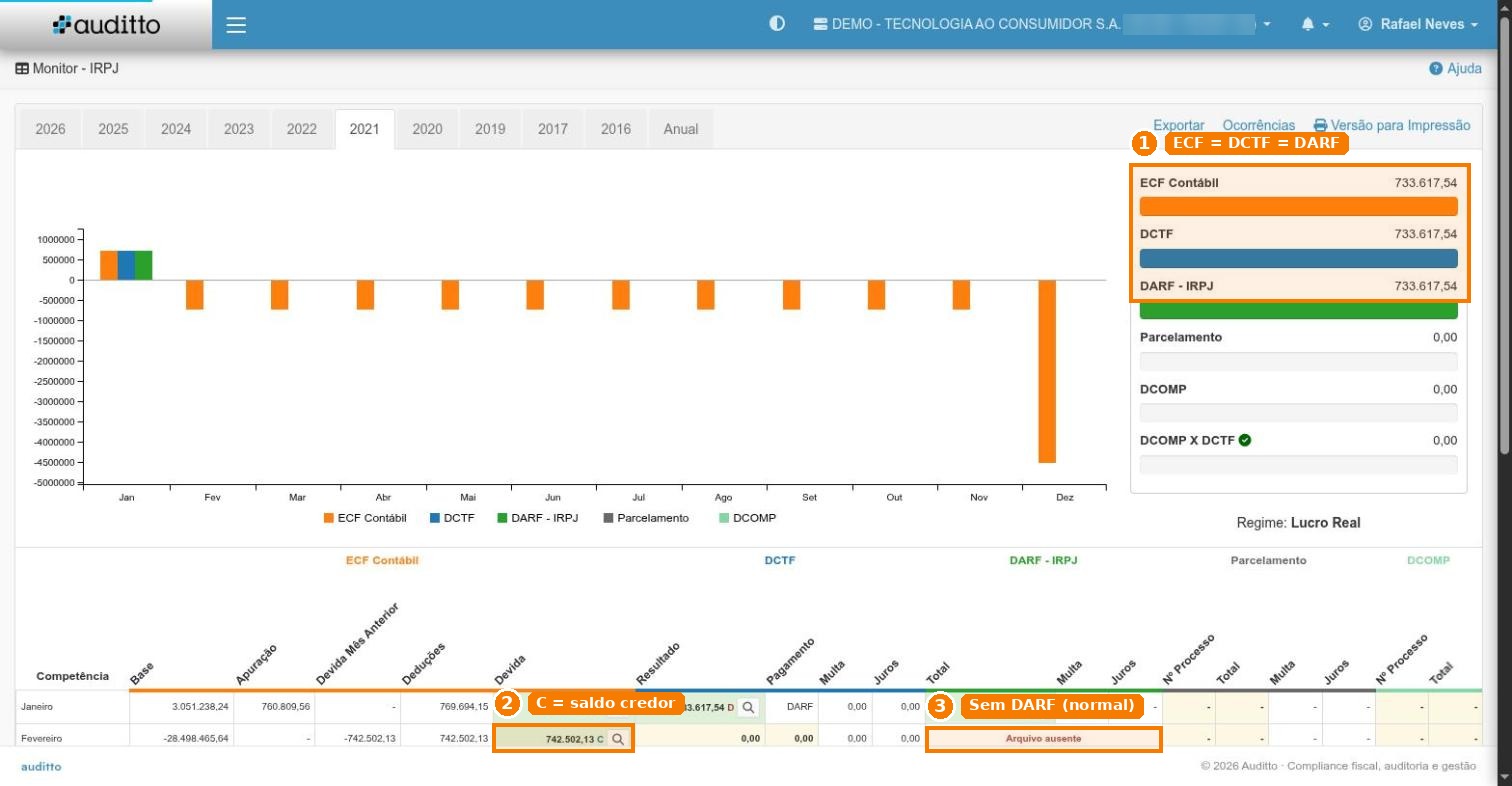Select the 2016 year tab
The width and height of the screenshot is (1512, 786).
(x=616, y=129)
